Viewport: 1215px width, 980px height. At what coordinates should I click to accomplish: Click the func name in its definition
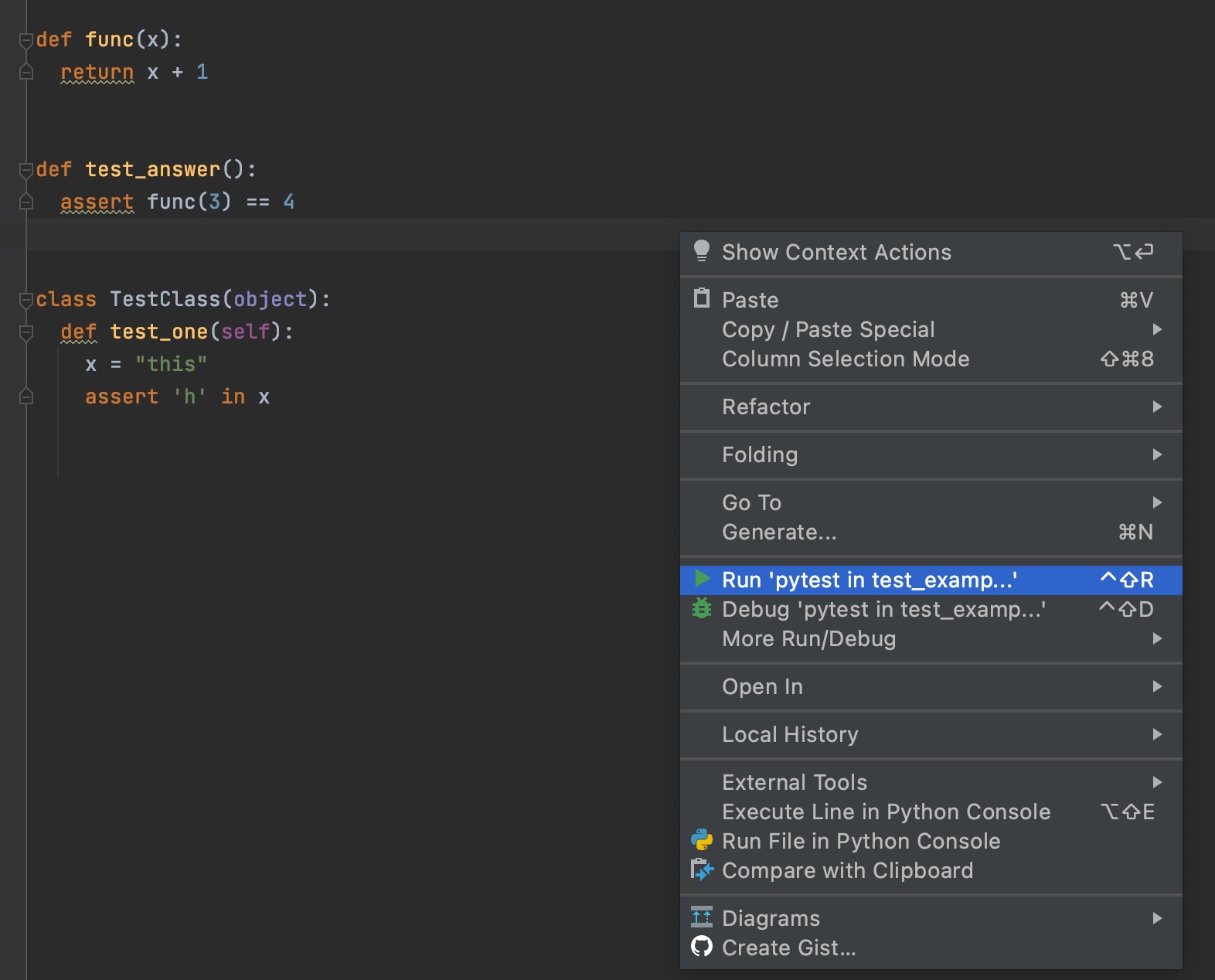[109, 39]
